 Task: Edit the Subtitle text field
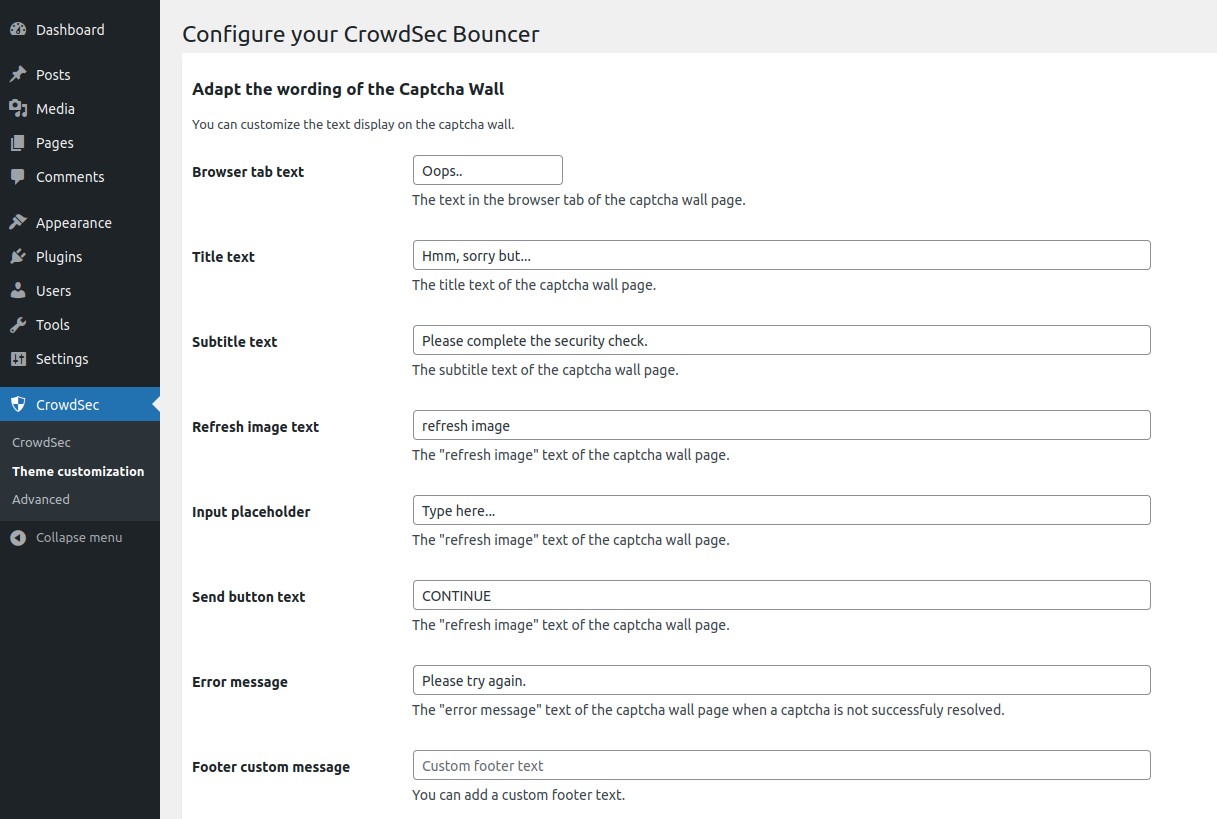[x=781, y=341]
